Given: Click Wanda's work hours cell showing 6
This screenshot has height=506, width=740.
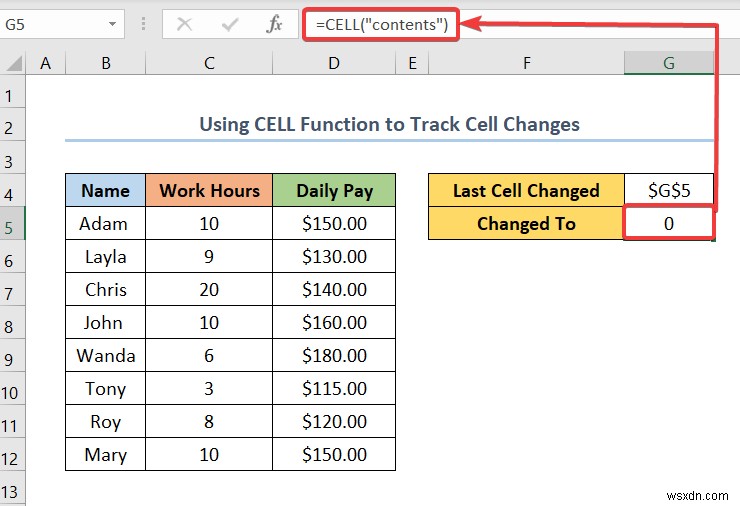Looking at the screenshot, I should coord(209,355).
